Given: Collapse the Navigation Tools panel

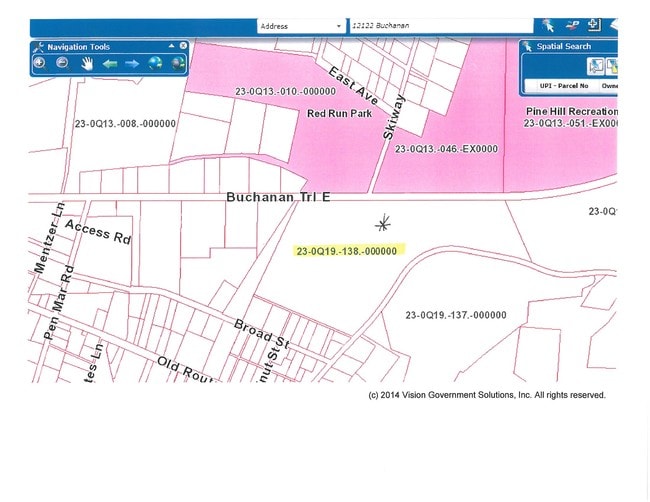Looking at the screenshot, I should [x=171, y=46].
